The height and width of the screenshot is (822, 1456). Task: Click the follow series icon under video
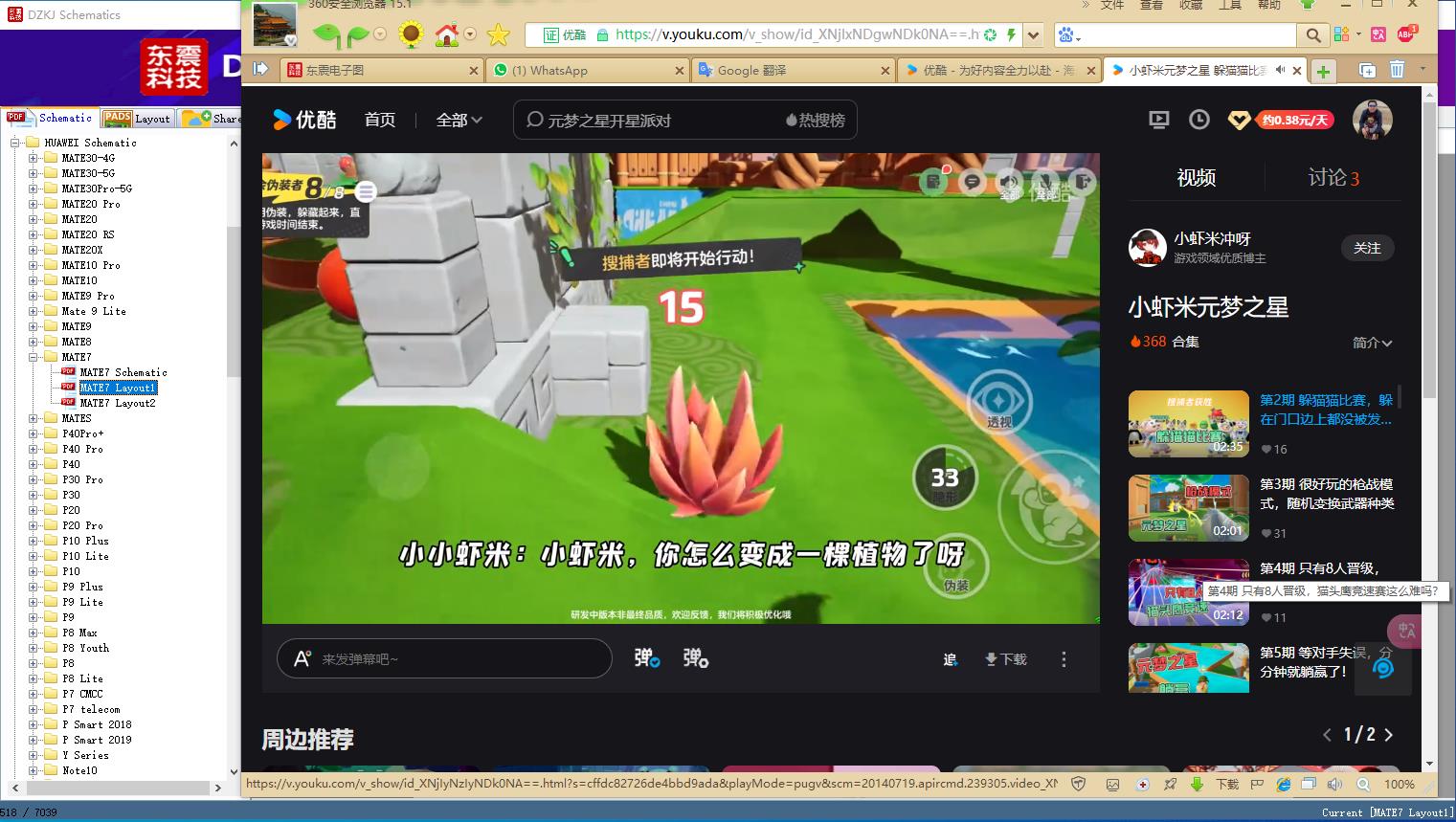(950, 659)
